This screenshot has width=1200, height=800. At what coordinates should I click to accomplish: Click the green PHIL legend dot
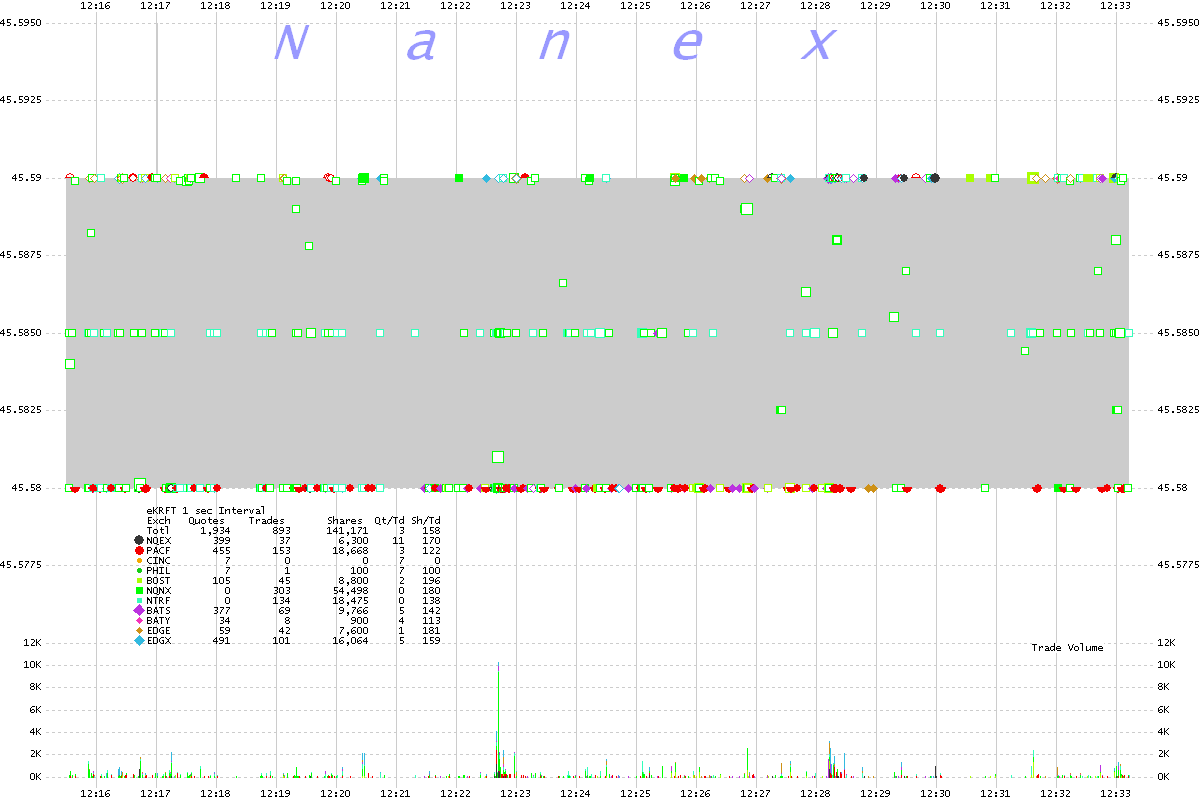139,571
